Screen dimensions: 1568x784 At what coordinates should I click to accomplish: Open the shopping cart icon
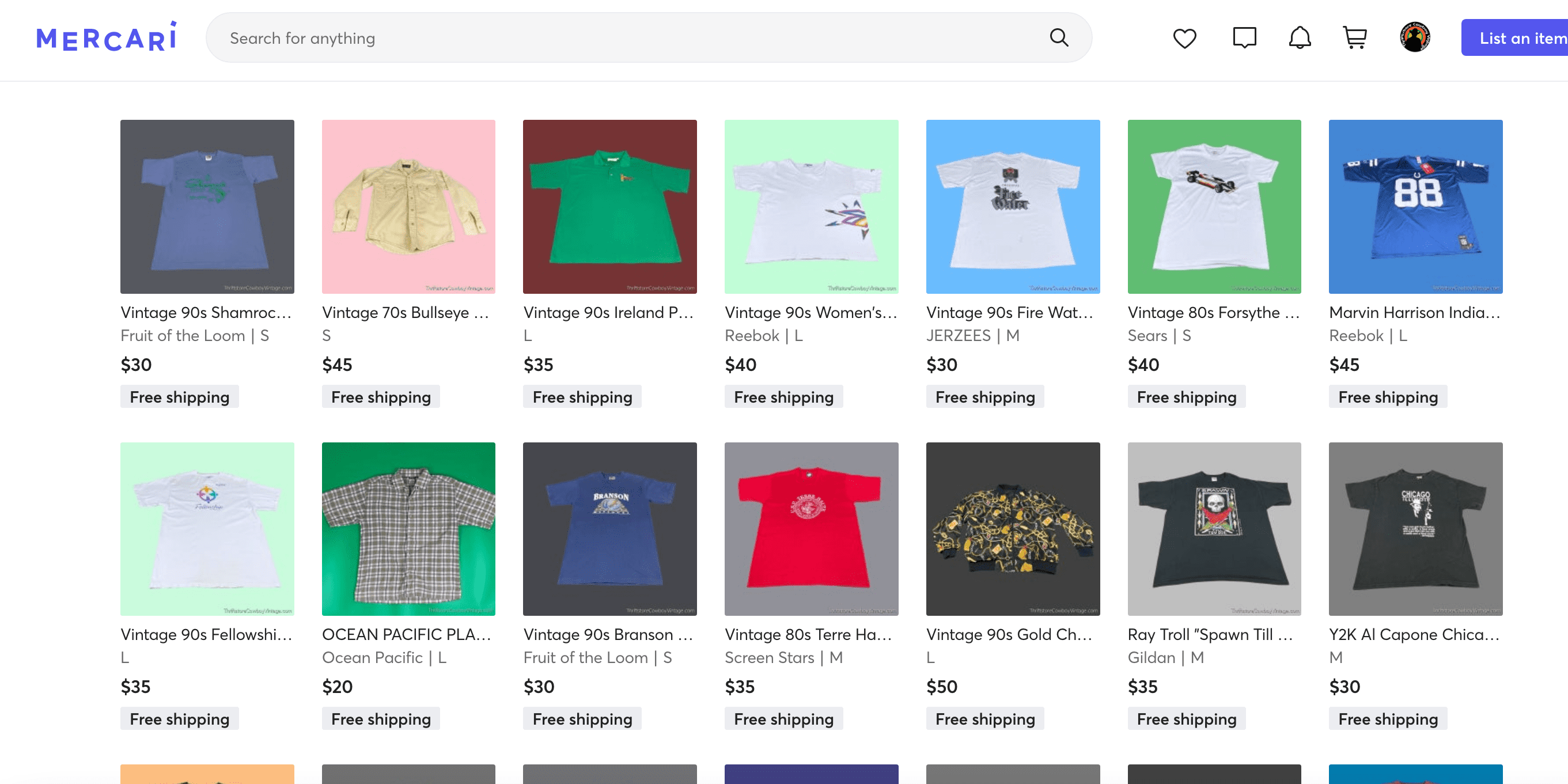[x=1355, y=38]
